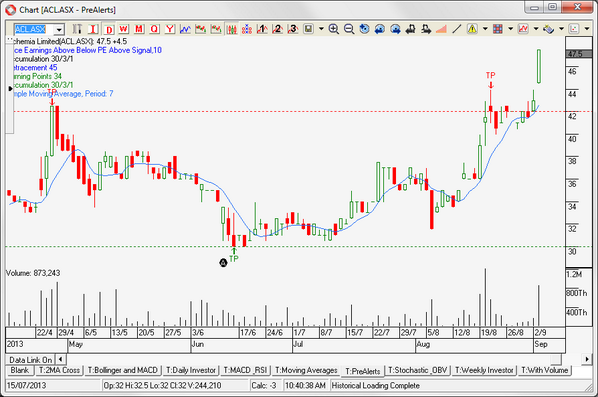
Task: Zoom in using the magnifier plus icon
Action: [334, 29]
